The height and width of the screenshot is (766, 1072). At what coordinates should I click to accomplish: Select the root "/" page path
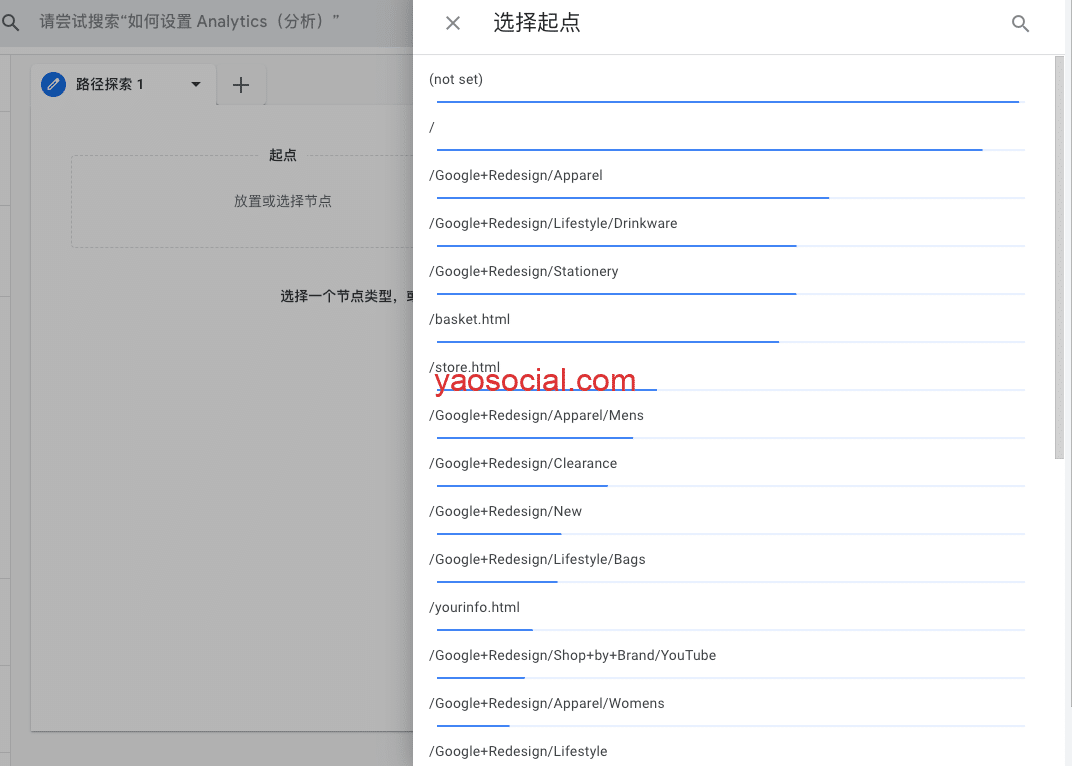coord(432,128)
